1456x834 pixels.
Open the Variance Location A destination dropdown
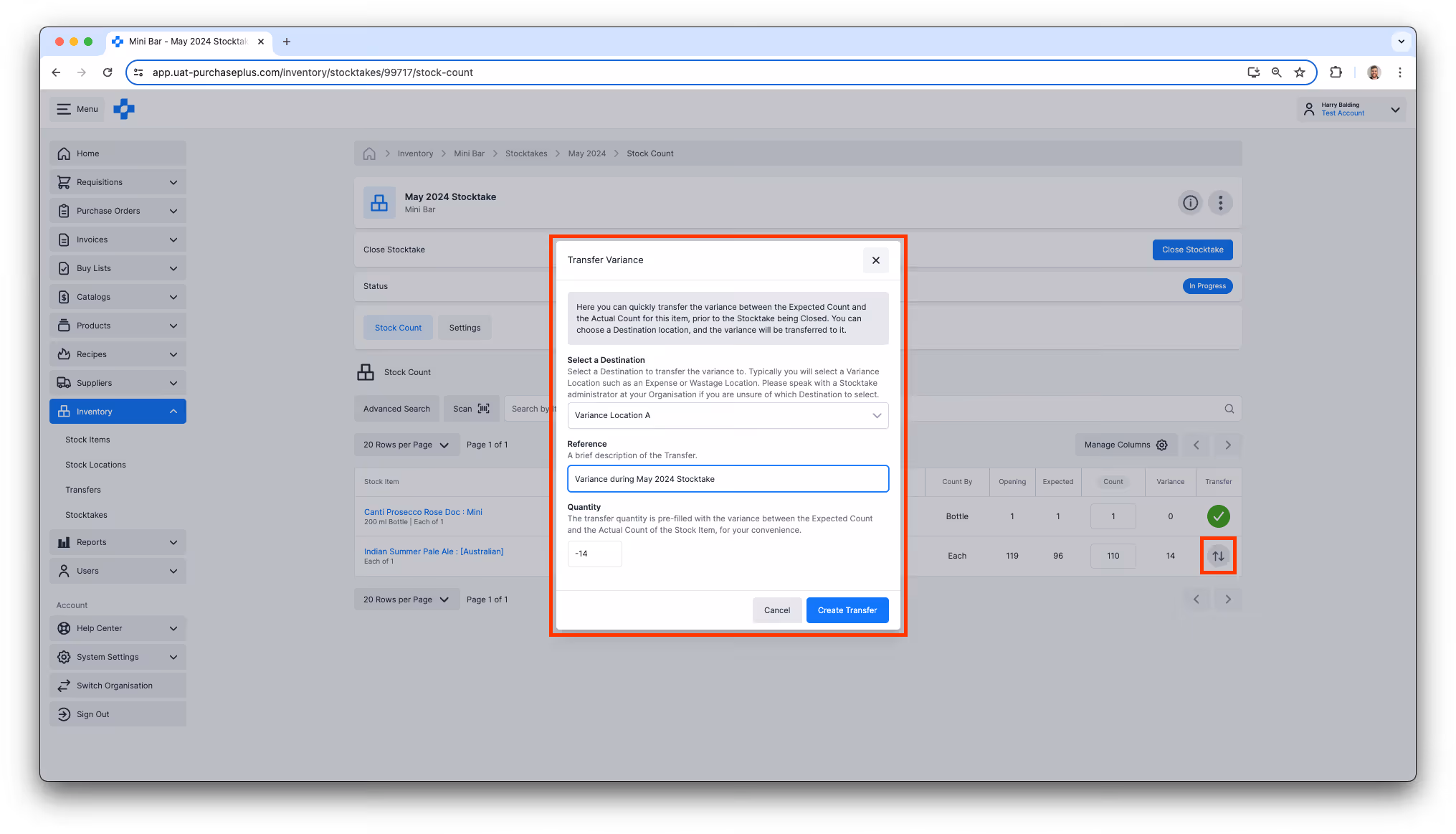[727, 415]
